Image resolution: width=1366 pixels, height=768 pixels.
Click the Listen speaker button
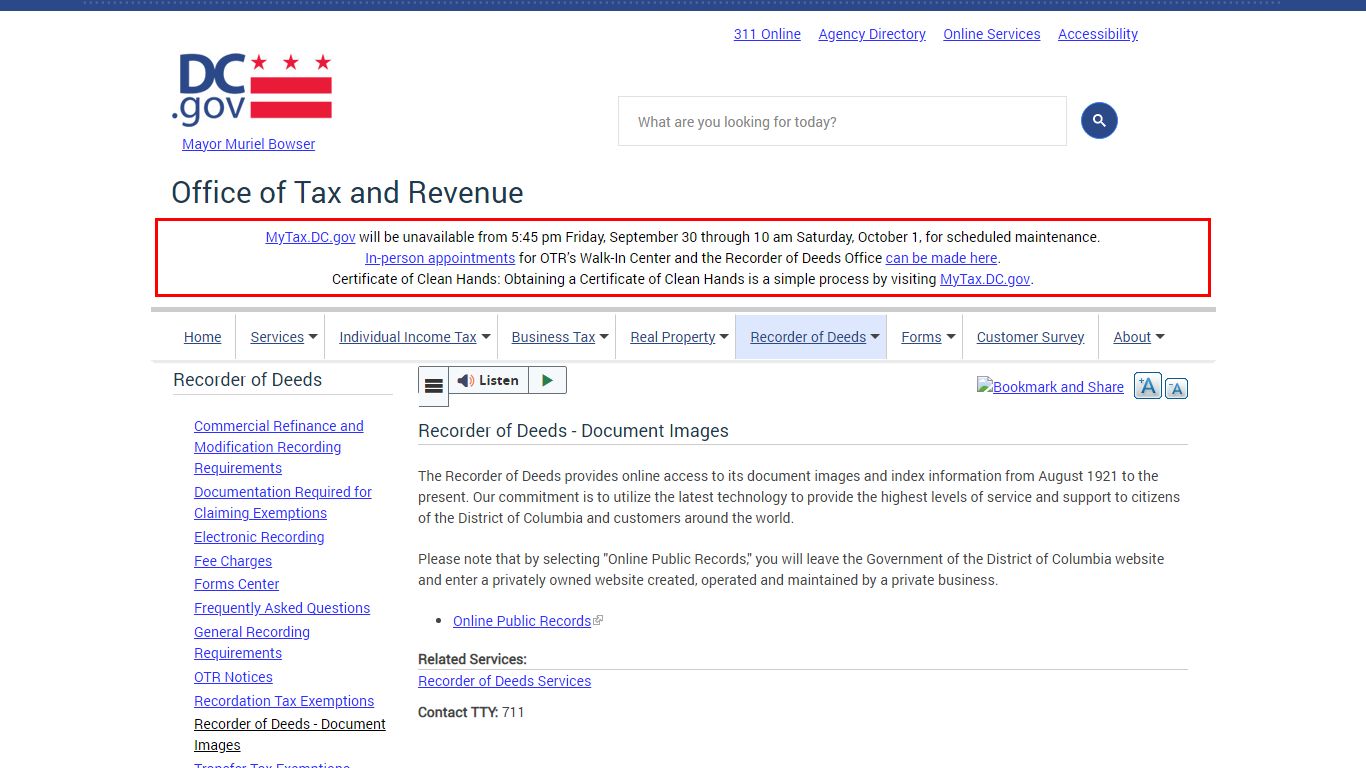[488, 380]
